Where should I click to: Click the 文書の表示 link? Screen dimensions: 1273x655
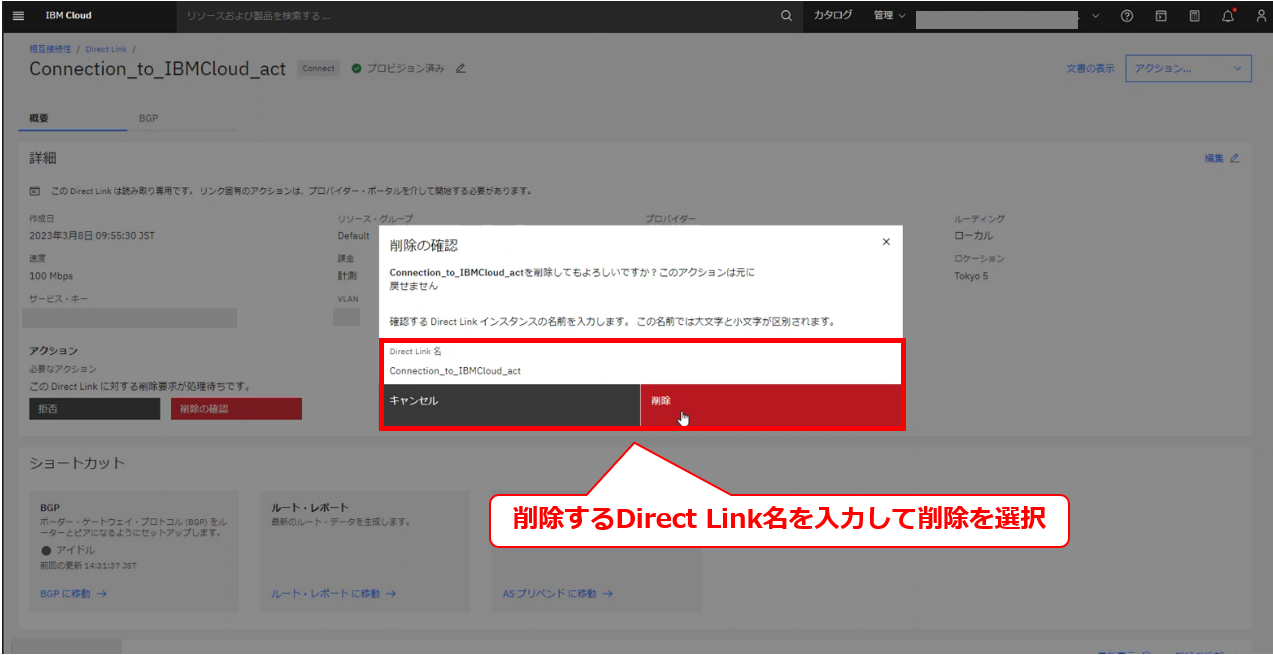pyautogui.click(x=1090, y=69)
